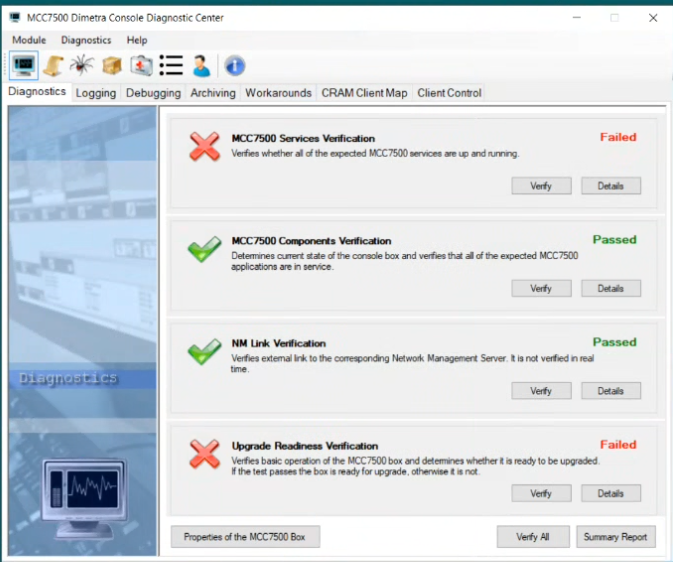
Task: Switch to the Logging tab
Action: 96,93
